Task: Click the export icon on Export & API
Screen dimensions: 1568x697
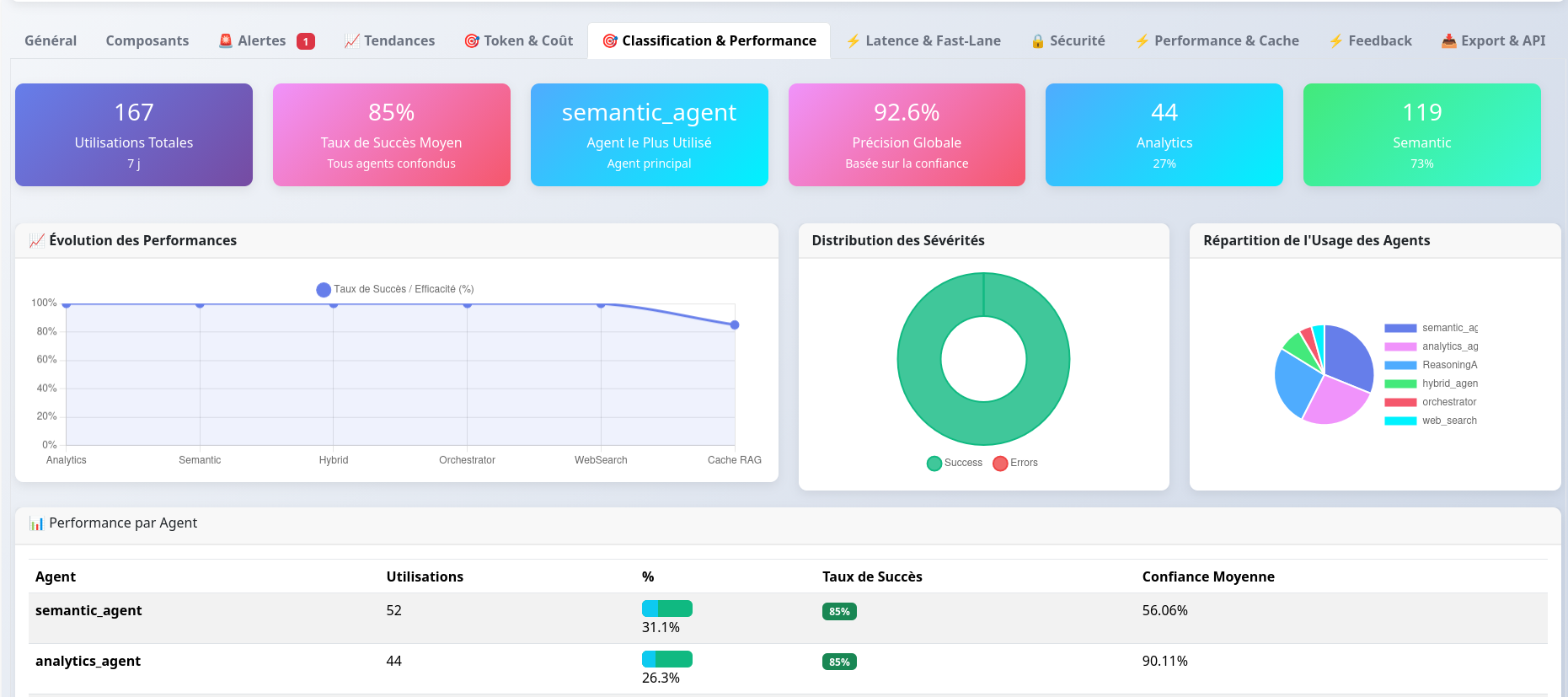Action: 1449,40
